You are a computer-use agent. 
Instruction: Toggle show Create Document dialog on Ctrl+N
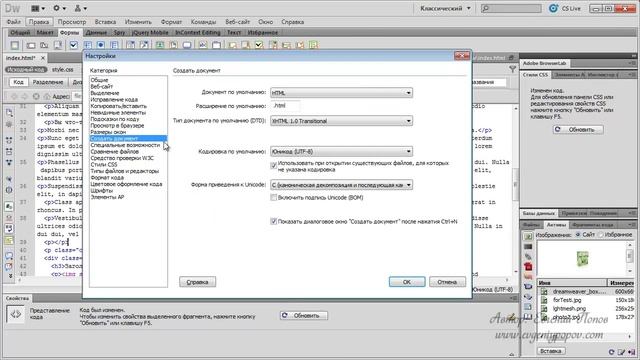pos(273,221)
